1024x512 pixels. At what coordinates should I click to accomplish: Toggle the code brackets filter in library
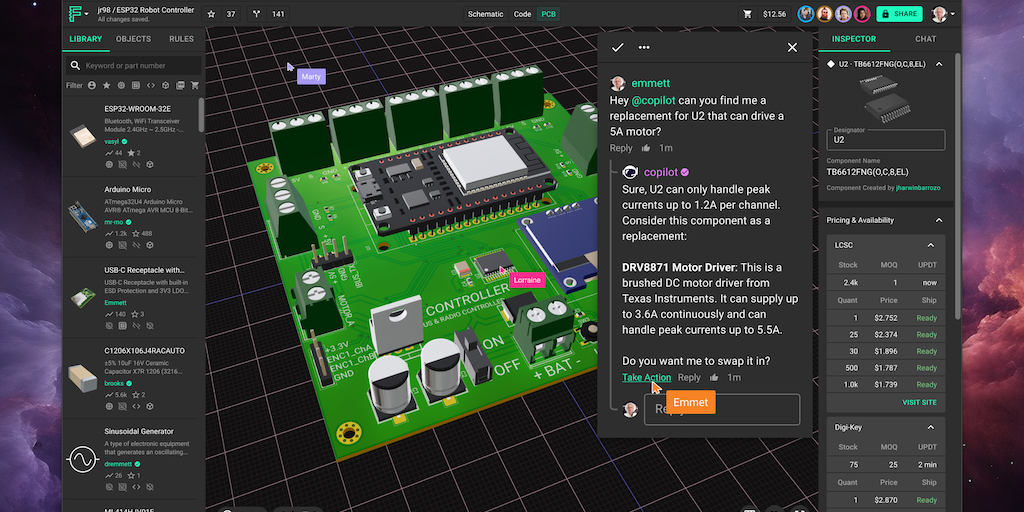point(151,86)
